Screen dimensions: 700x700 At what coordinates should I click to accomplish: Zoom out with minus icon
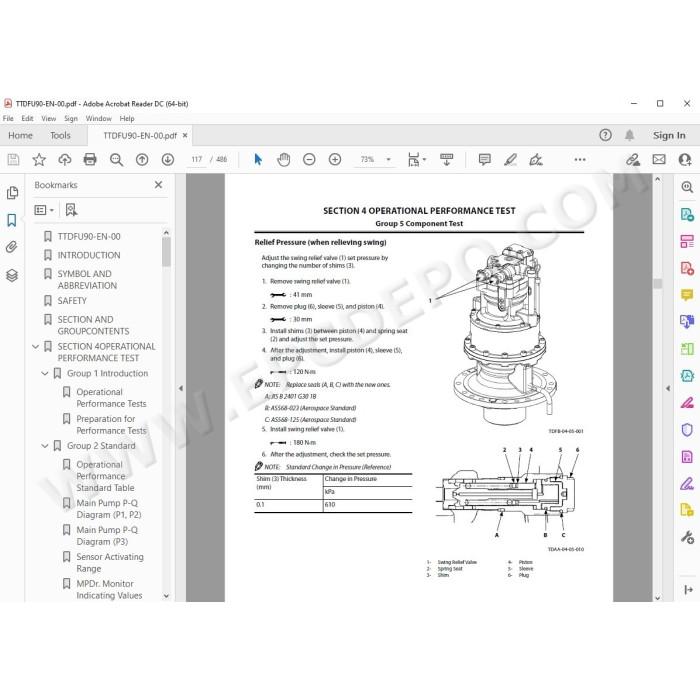309,159
